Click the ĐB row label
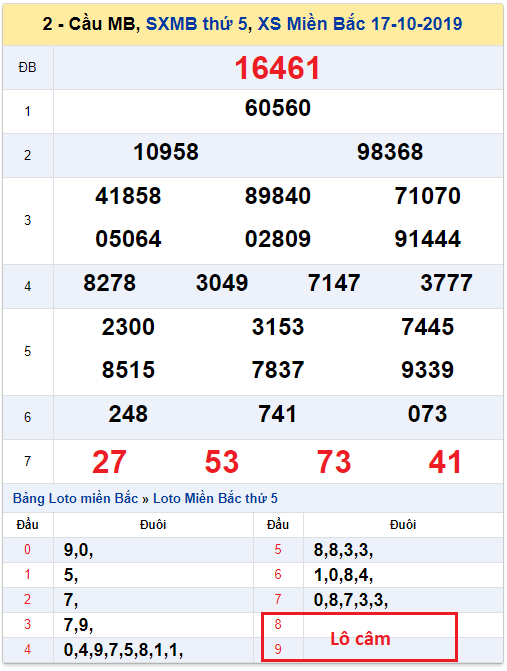 coord(27,68)
